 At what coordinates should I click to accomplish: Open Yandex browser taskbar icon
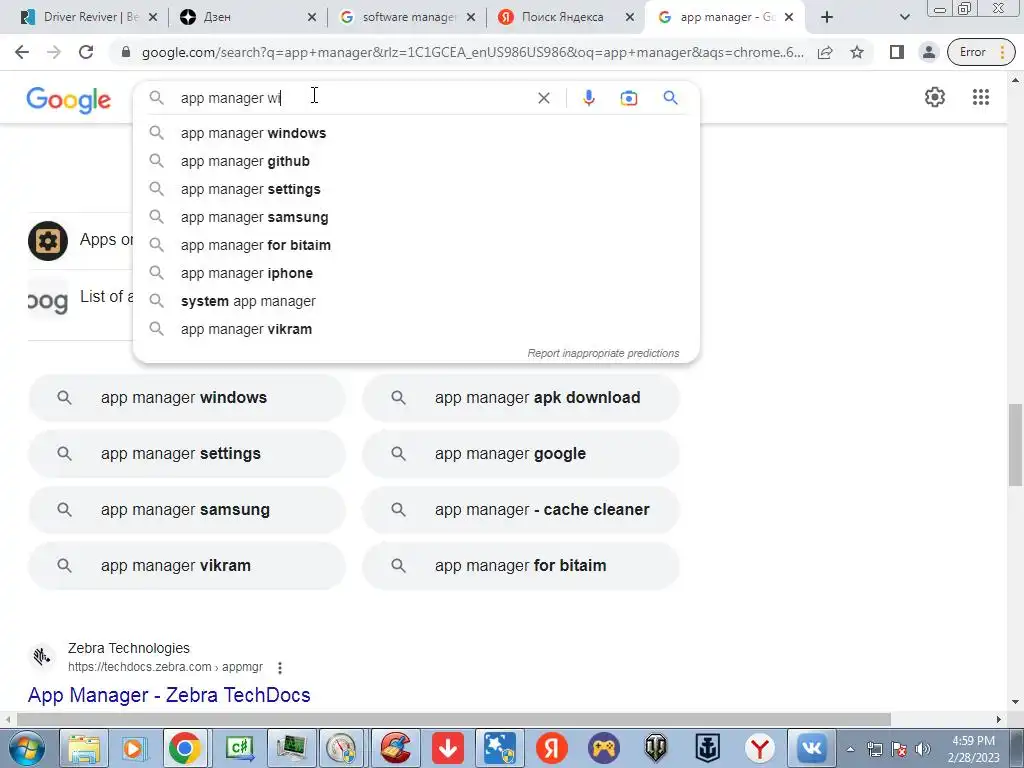760,748
